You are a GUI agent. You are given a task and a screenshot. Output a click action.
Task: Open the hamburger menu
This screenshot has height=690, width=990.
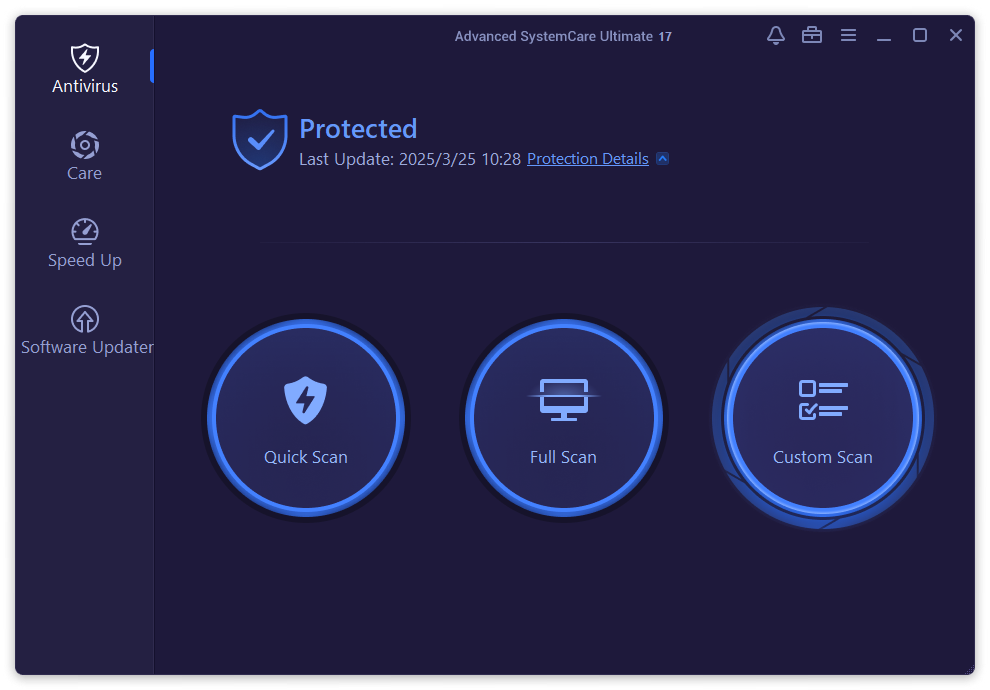pos(848,35)
